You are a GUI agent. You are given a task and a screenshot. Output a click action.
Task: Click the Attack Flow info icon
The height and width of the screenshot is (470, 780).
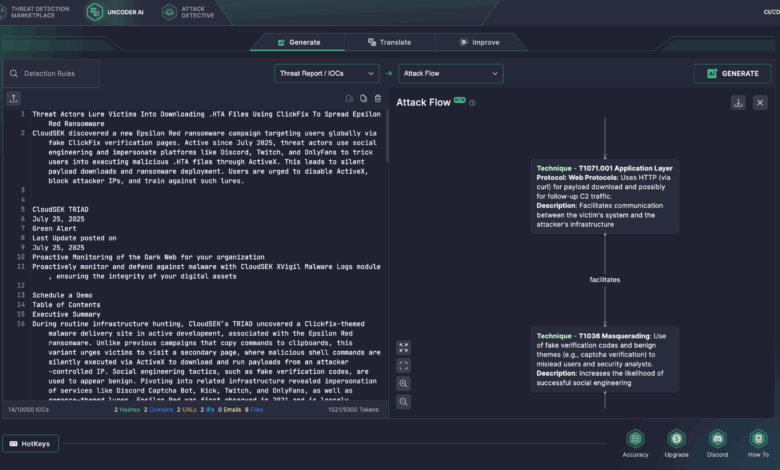pos(472,103)
